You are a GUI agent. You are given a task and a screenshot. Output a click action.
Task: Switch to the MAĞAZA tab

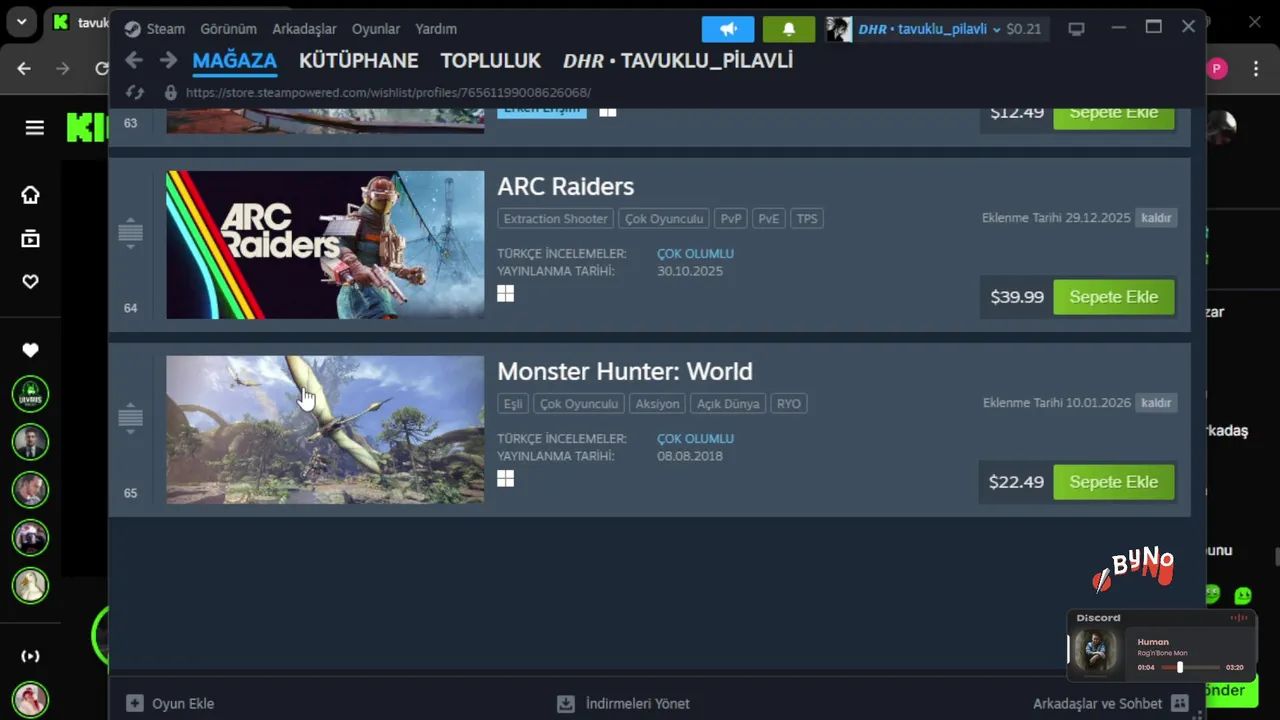(x=234, y=61)
